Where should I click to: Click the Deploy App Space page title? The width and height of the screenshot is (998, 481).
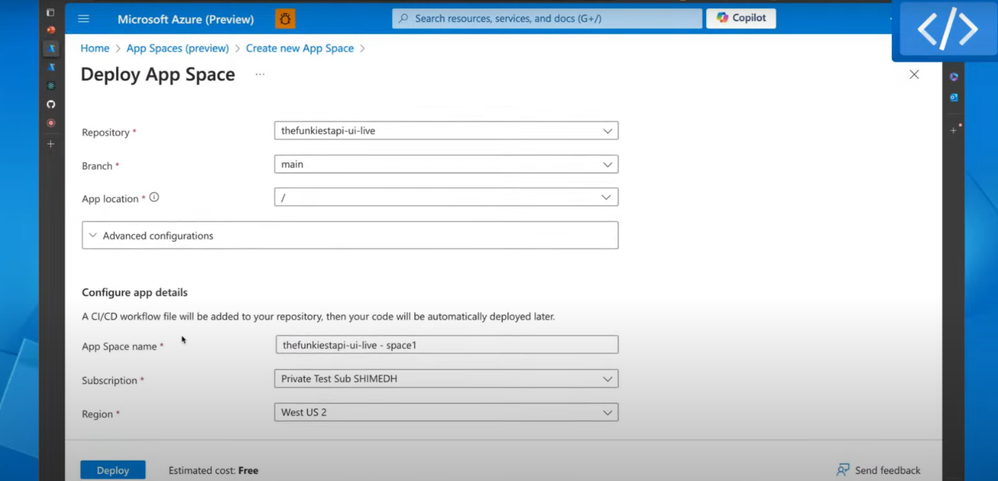tap(158, 74)
